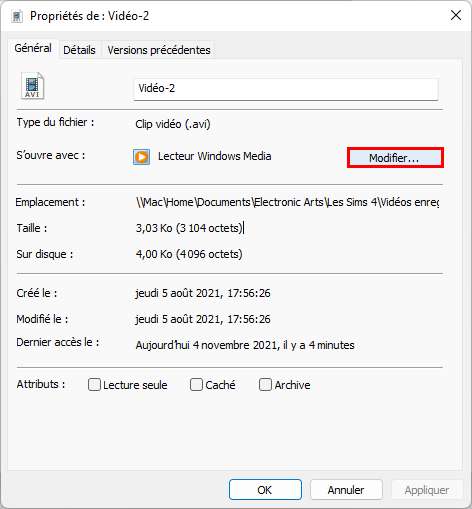Click the Emplacement path text
Screen dimensions: 472x509
287,202
